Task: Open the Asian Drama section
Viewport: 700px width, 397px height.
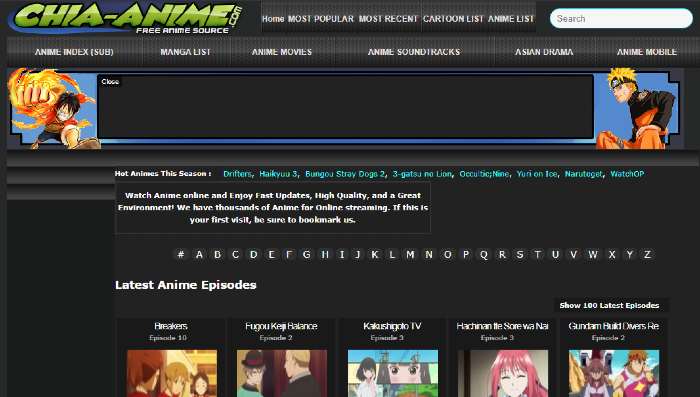Action: [544, 52]
